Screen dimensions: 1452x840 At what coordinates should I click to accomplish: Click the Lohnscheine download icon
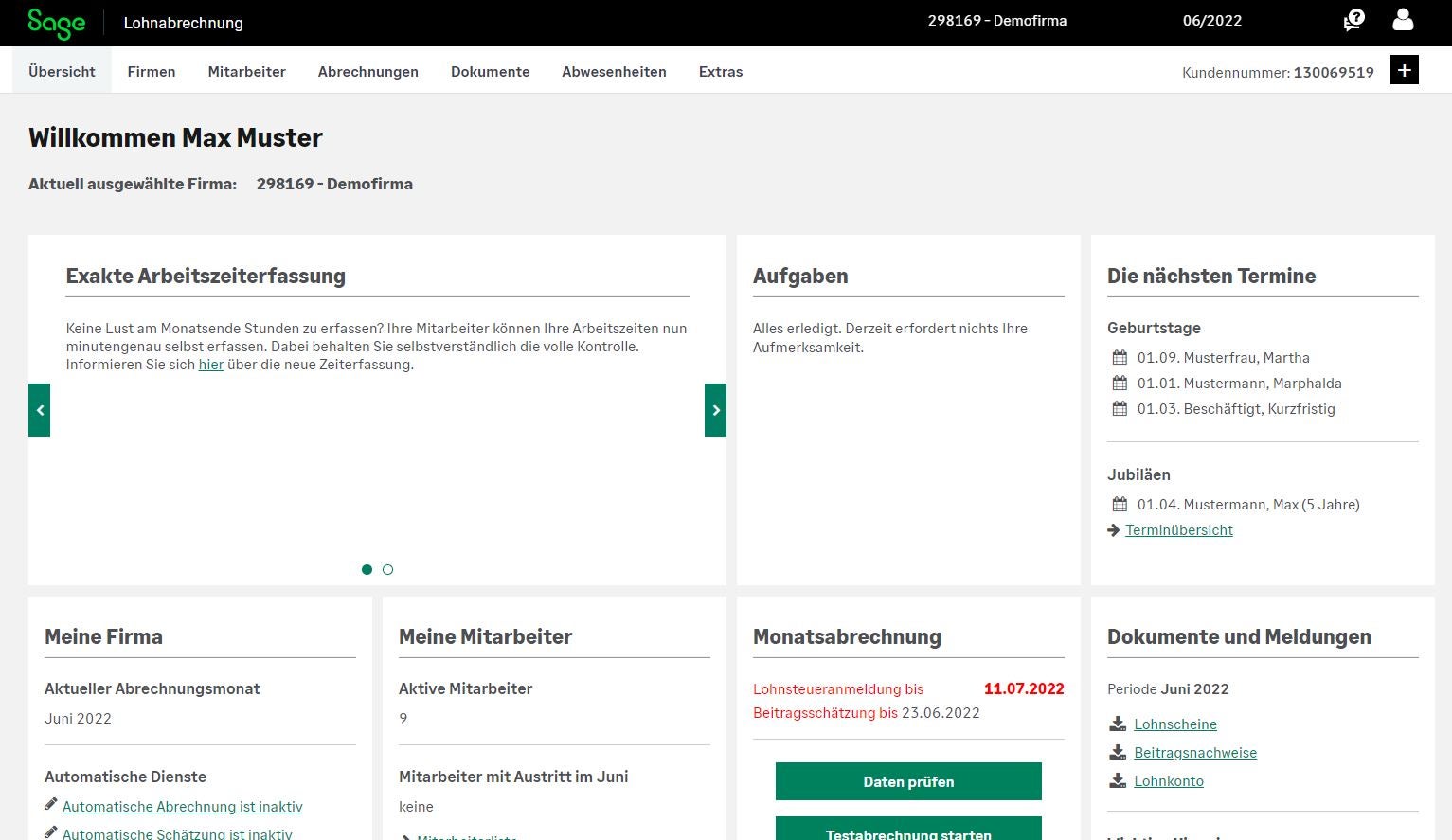(1118, 724)
